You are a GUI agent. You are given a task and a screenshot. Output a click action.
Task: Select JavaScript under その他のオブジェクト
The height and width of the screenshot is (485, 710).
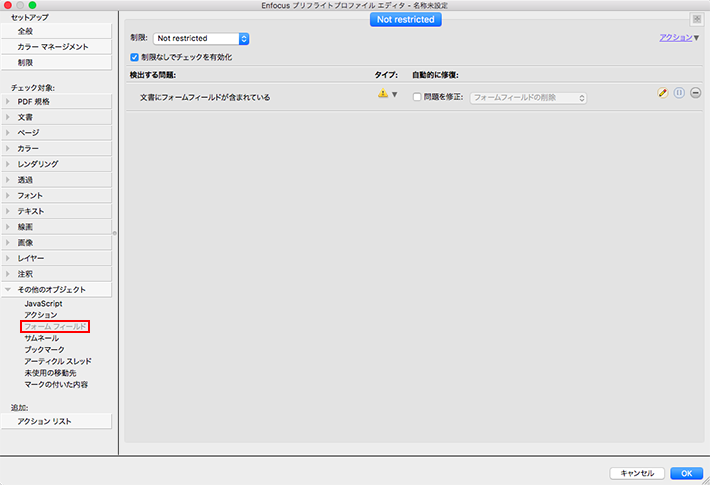(x=44, y=303)
